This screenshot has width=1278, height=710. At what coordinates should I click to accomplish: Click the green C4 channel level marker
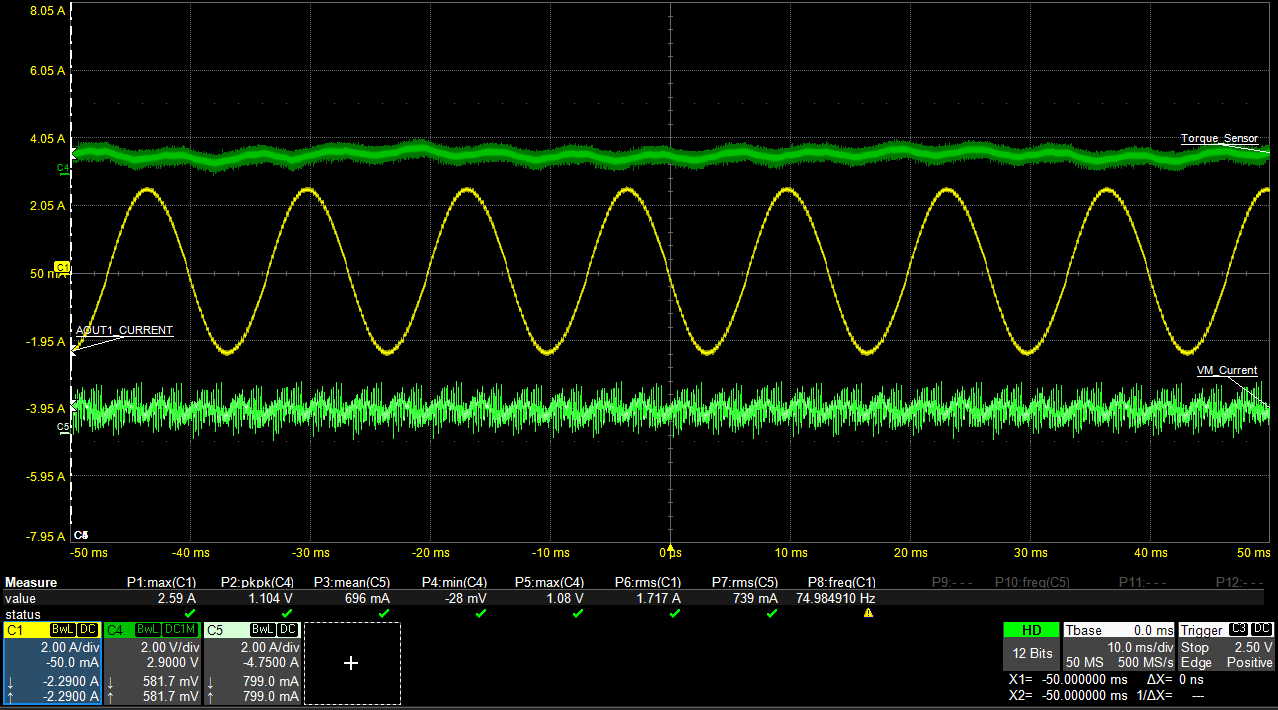[x=63, y=168]
